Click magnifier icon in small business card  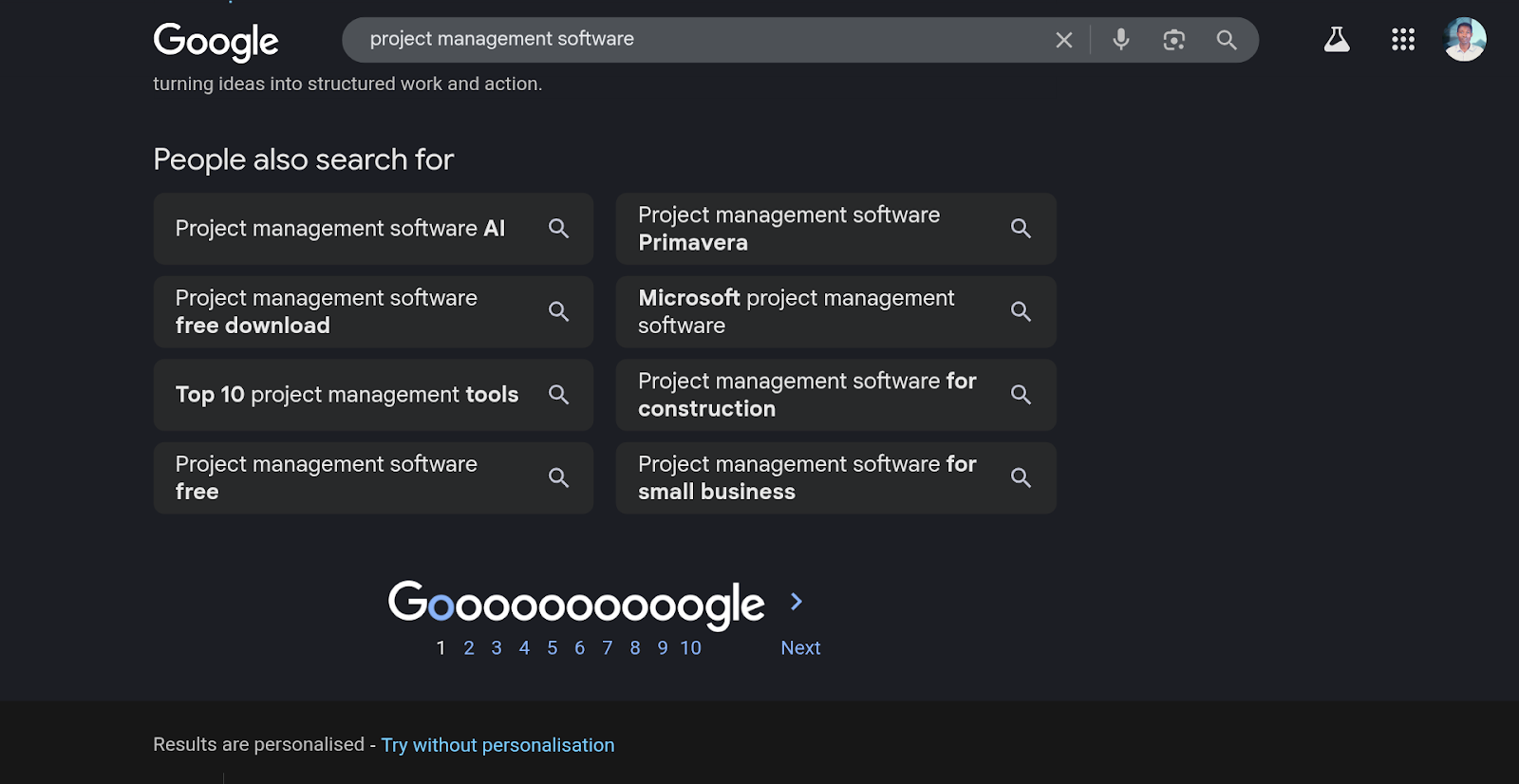pos(1022,477)
